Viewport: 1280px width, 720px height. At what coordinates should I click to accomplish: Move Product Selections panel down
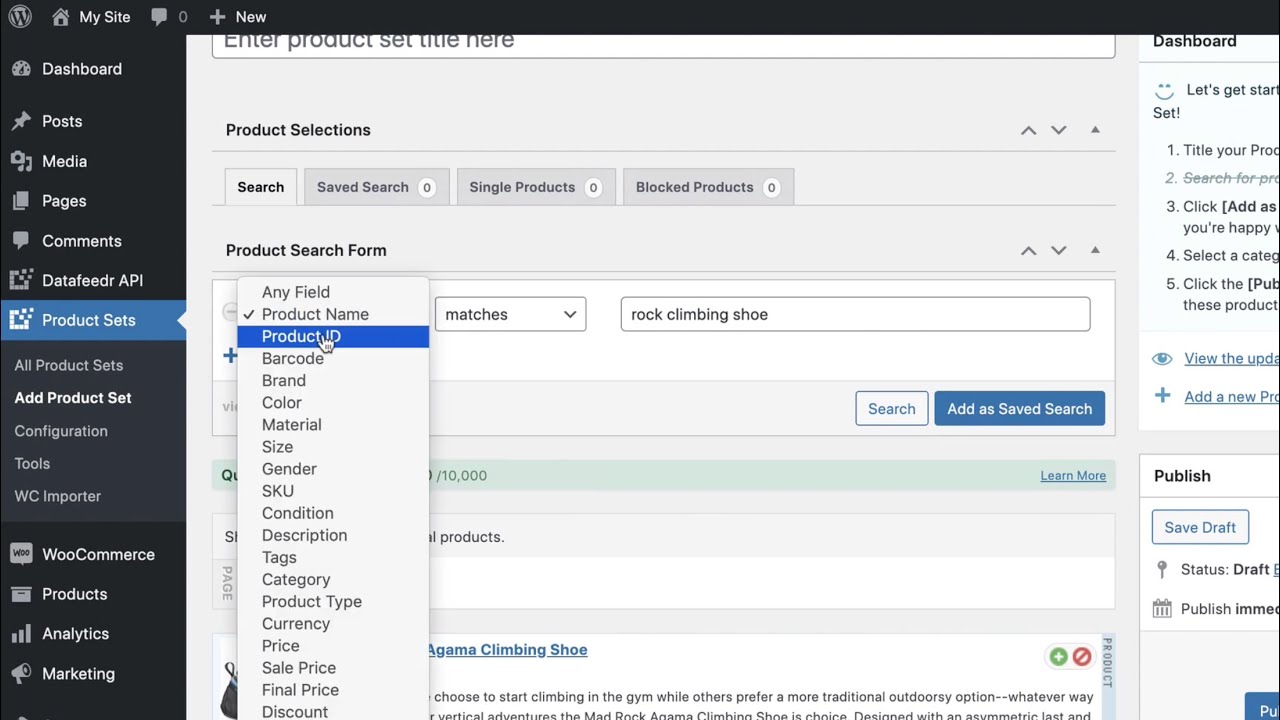[1058, 130]
